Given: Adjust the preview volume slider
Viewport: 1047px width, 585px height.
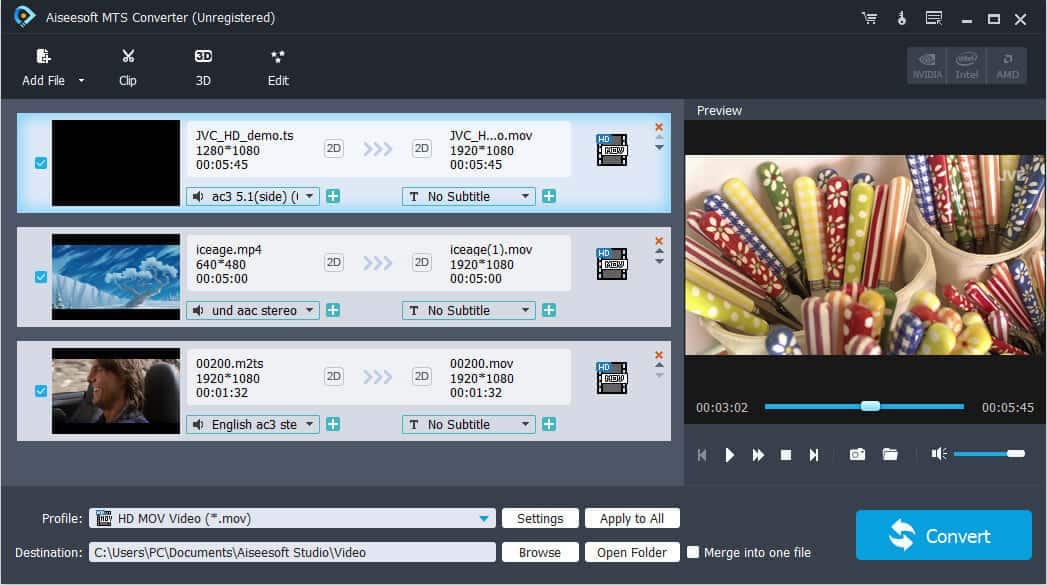Looking at the screenshot, I should pyautogui.click(x=989, y=454).
